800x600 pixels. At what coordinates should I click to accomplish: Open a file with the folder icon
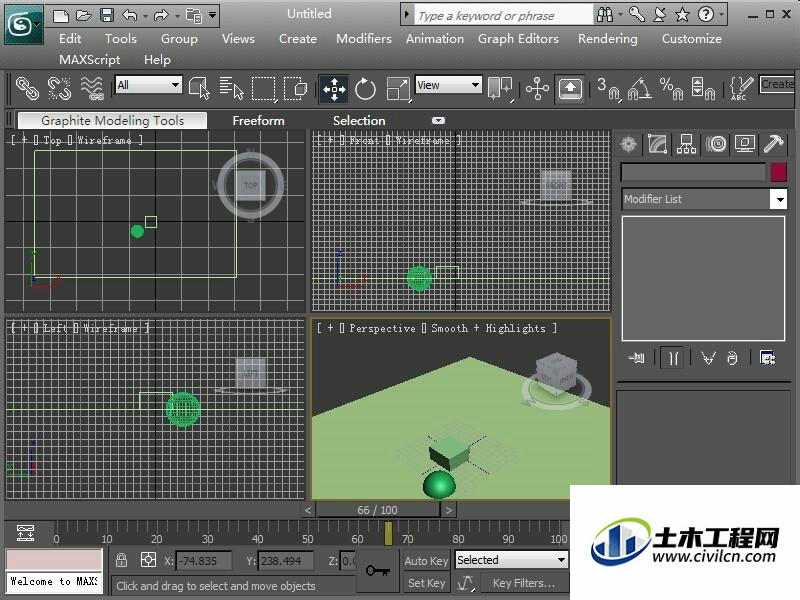point(84,15)
